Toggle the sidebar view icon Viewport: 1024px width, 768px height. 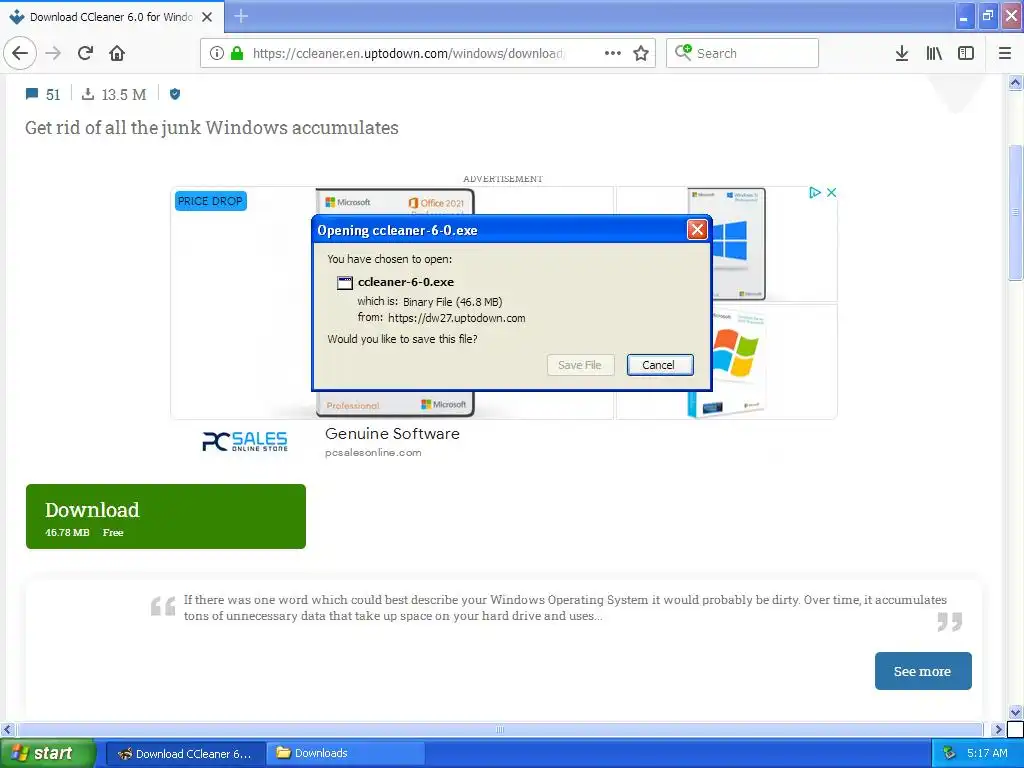click(x=966, y=53)
